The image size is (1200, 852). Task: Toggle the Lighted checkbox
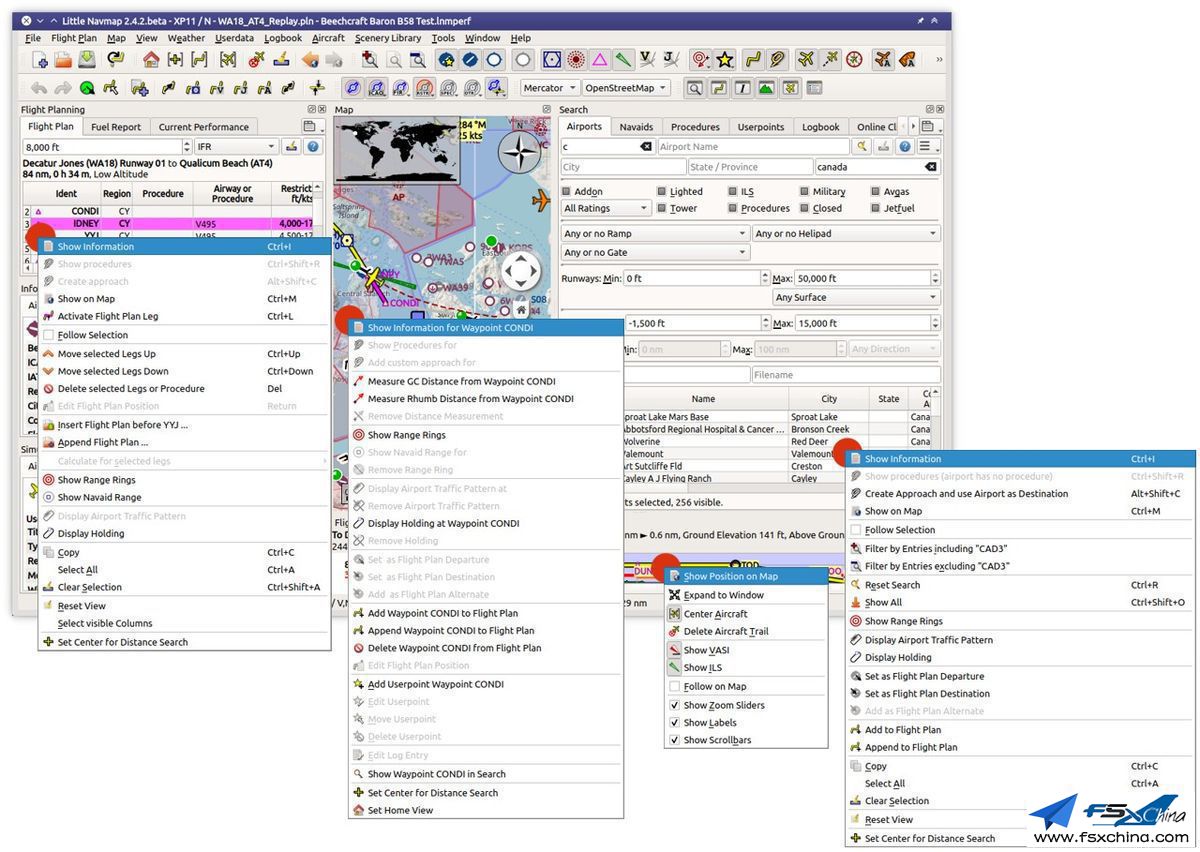662,191
